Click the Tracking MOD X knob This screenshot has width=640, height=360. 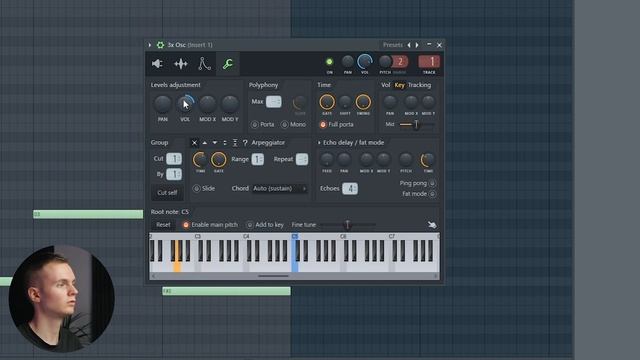click(x=411, y=102)
